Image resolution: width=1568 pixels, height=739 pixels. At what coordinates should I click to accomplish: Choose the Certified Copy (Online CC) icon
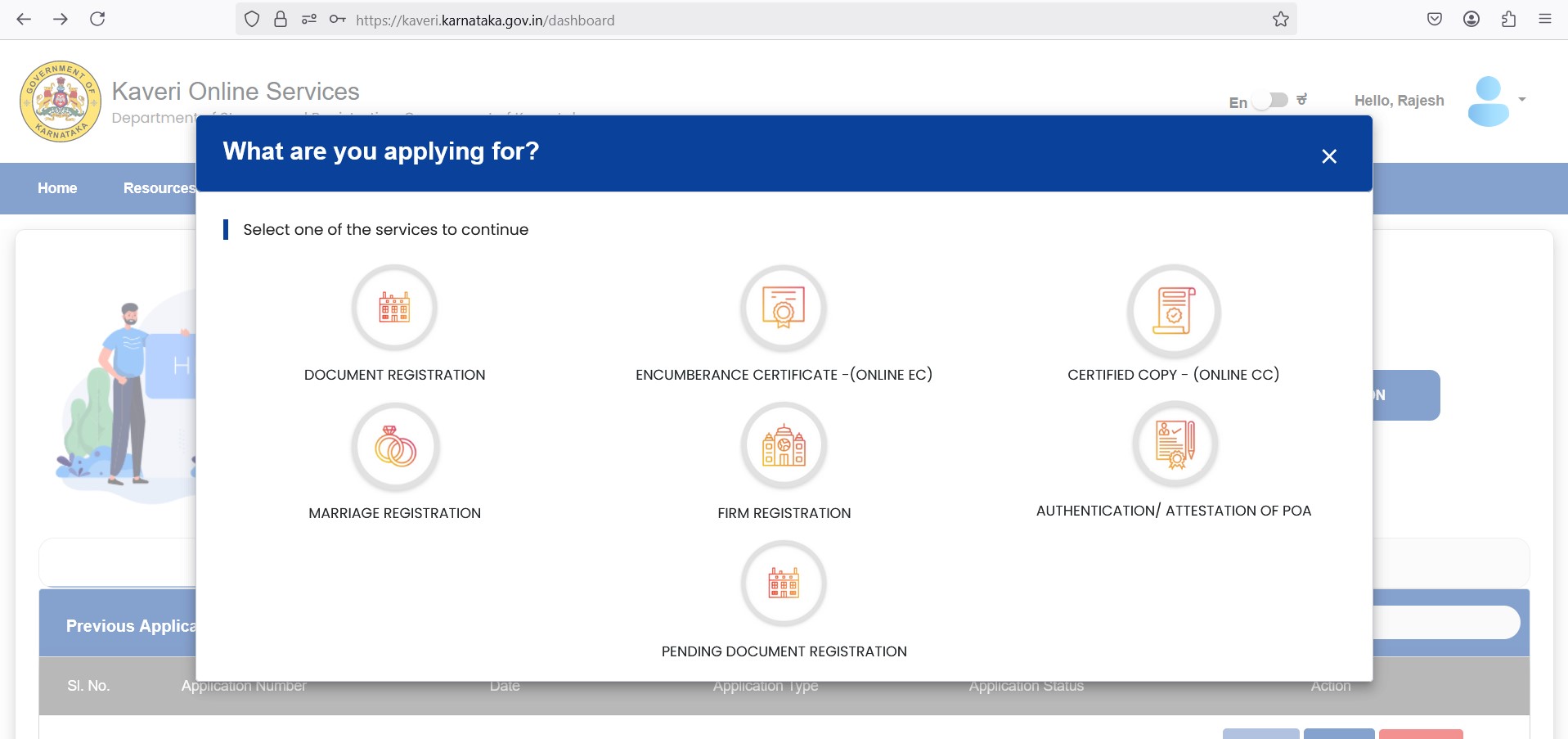point(1174,311)
